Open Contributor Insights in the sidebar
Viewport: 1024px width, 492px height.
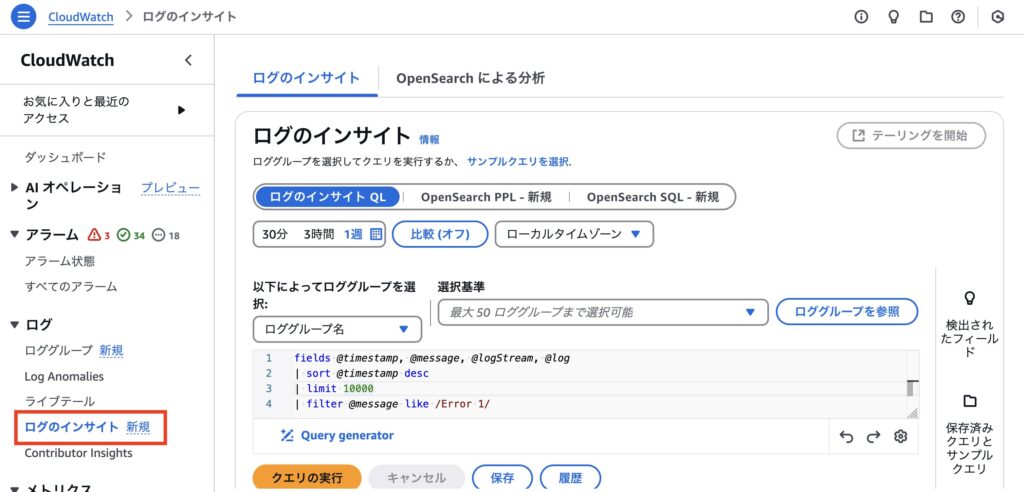click(x=78, y=453)
